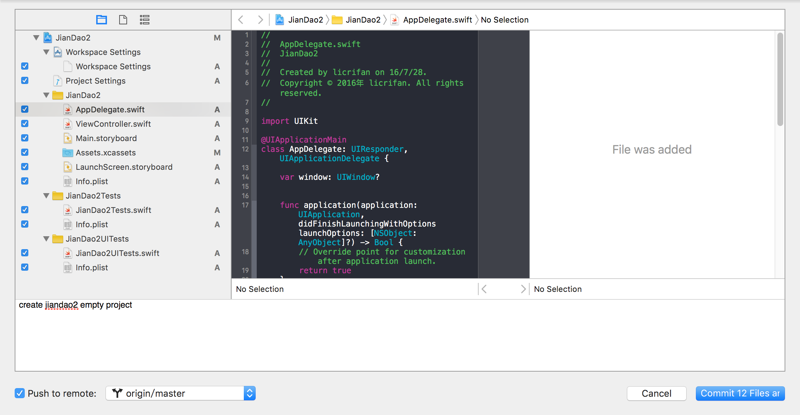
Task: Collapse the JianDao2 folder group
Action: point(46,95)
